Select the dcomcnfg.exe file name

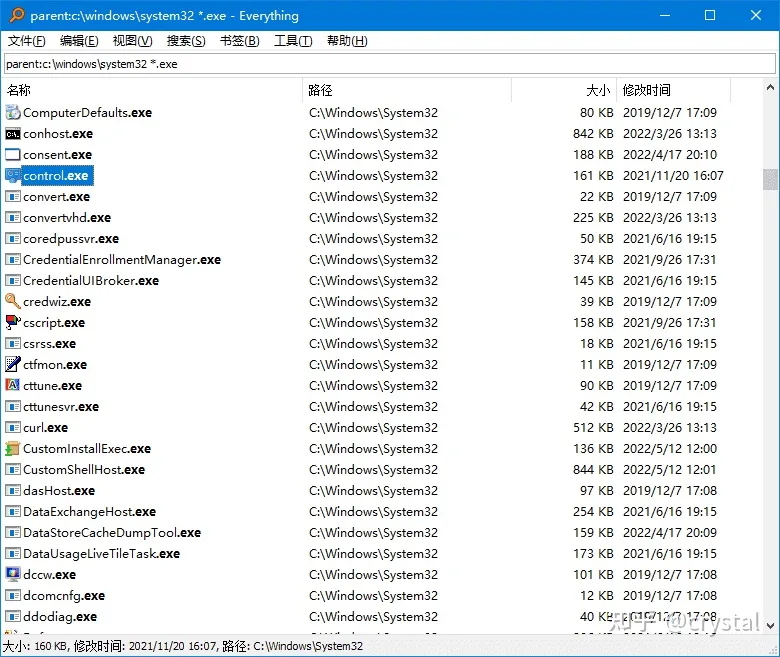pos(64,595)
